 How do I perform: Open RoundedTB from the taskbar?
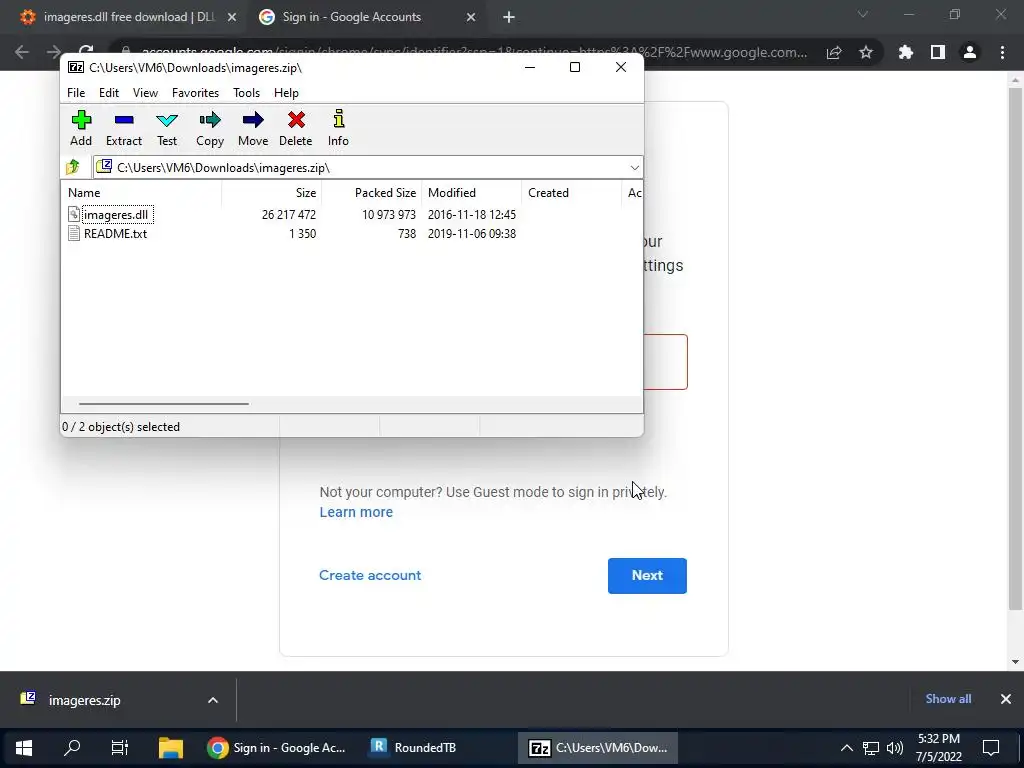tap(414, 748)
